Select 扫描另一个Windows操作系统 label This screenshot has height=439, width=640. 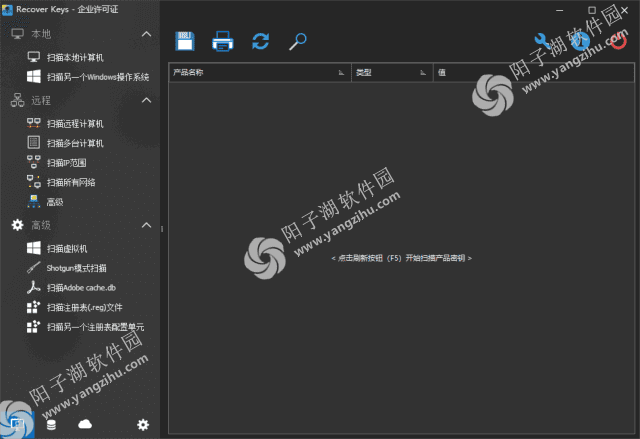click(98, 77)
